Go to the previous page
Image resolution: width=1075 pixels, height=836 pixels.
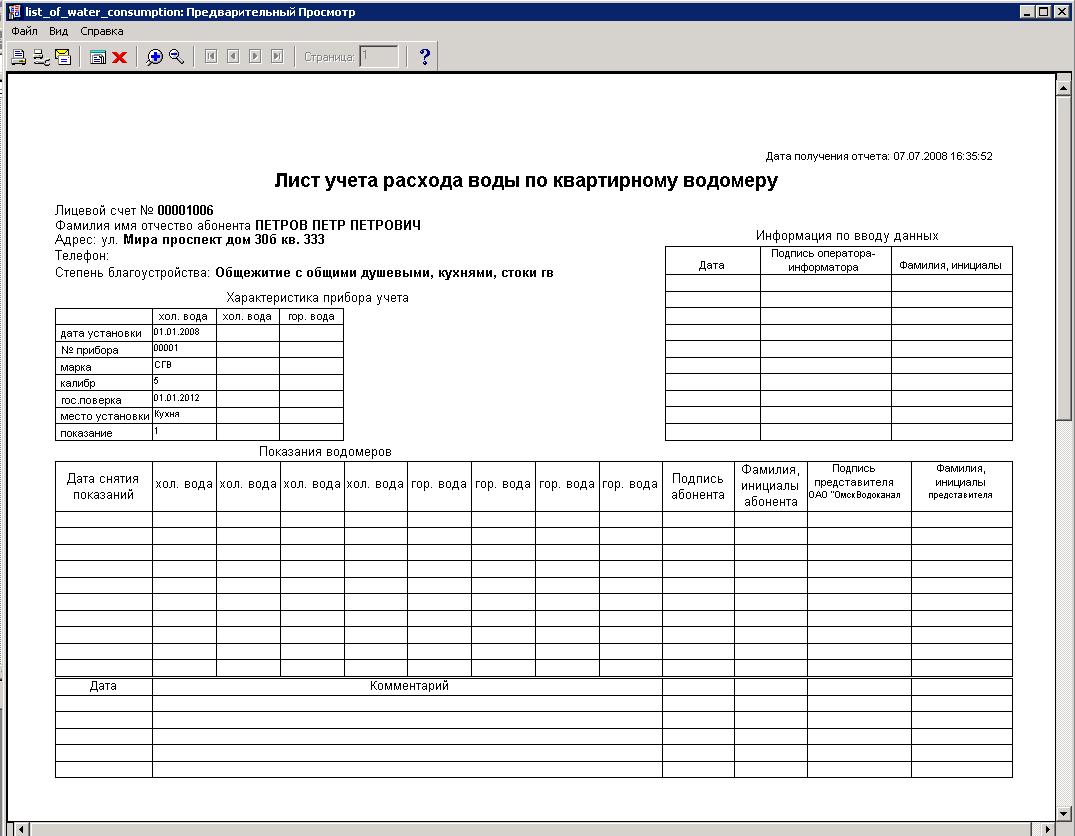point(233,57)
